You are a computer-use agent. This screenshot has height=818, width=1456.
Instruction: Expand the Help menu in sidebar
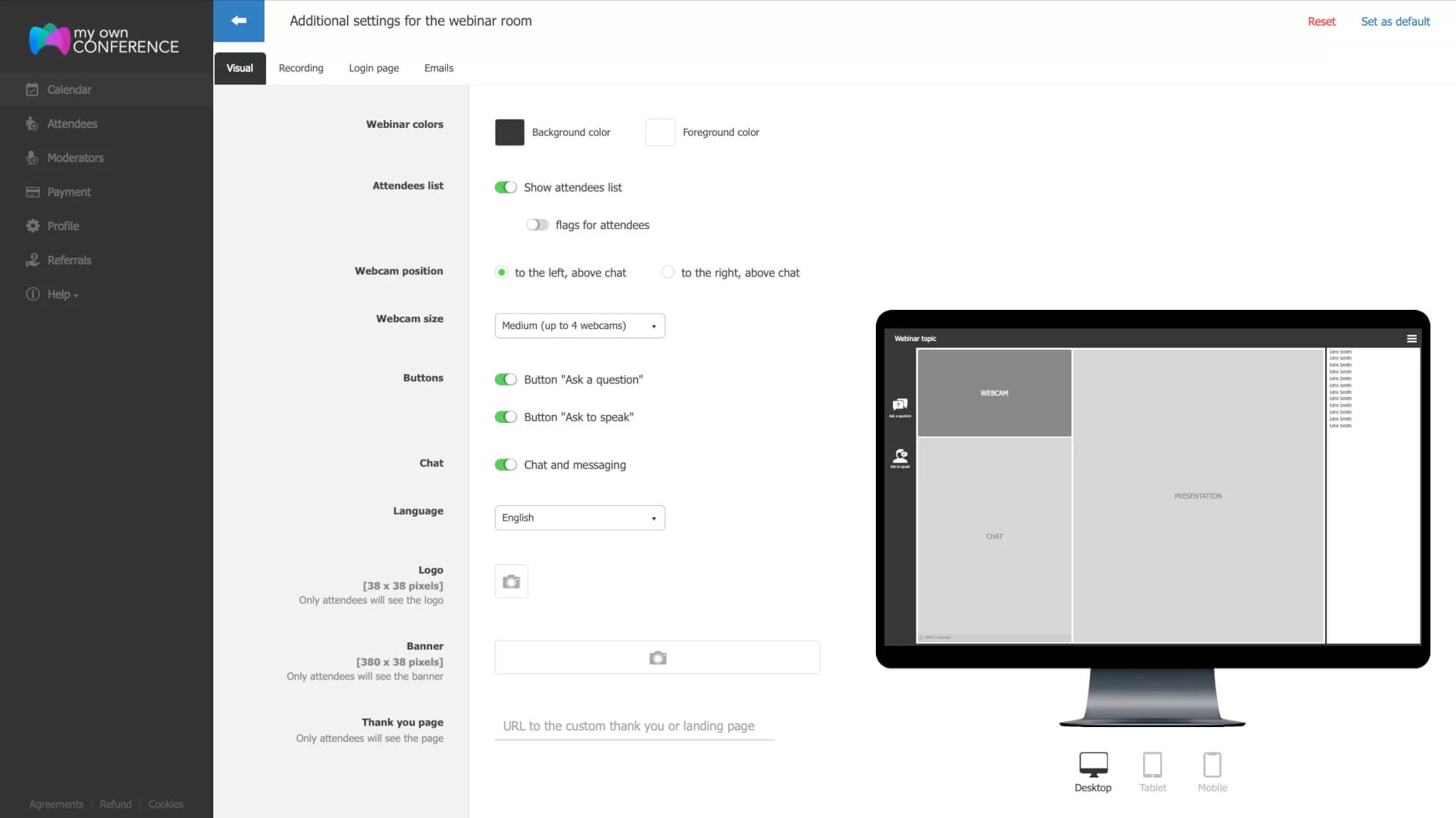63,294
